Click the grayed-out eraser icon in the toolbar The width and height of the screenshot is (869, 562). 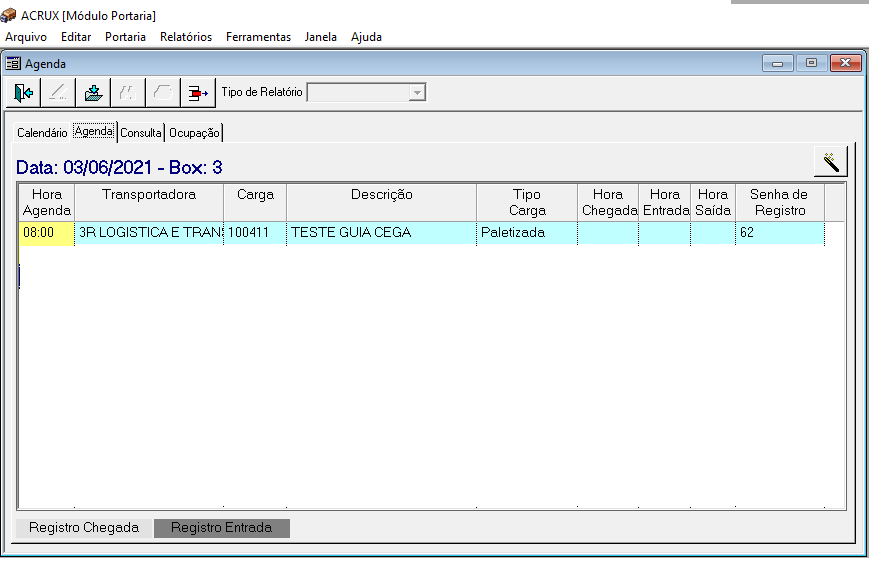[x=162, y=93]
